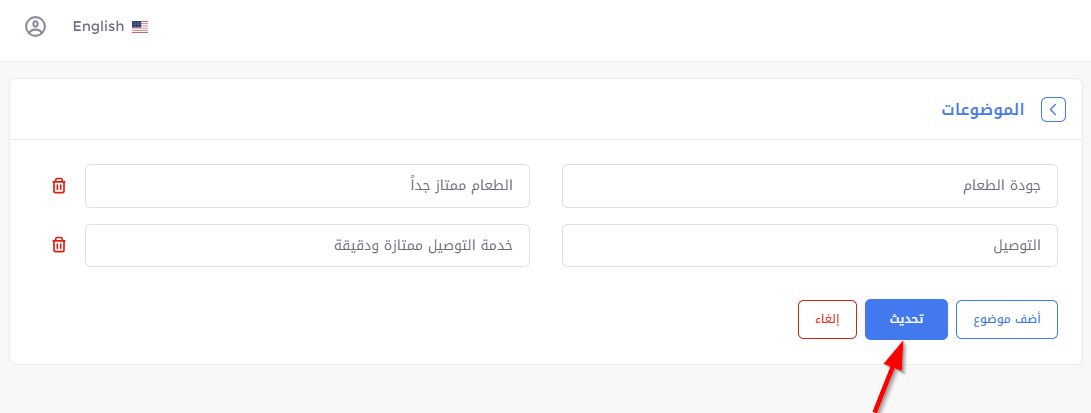Click the red trash icon beside الطعام ممتاز

pos(59,186)
